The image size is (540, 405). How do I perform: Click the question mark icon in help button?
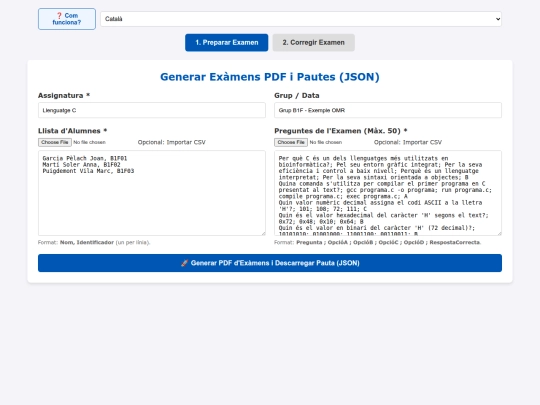pos(59,15)
